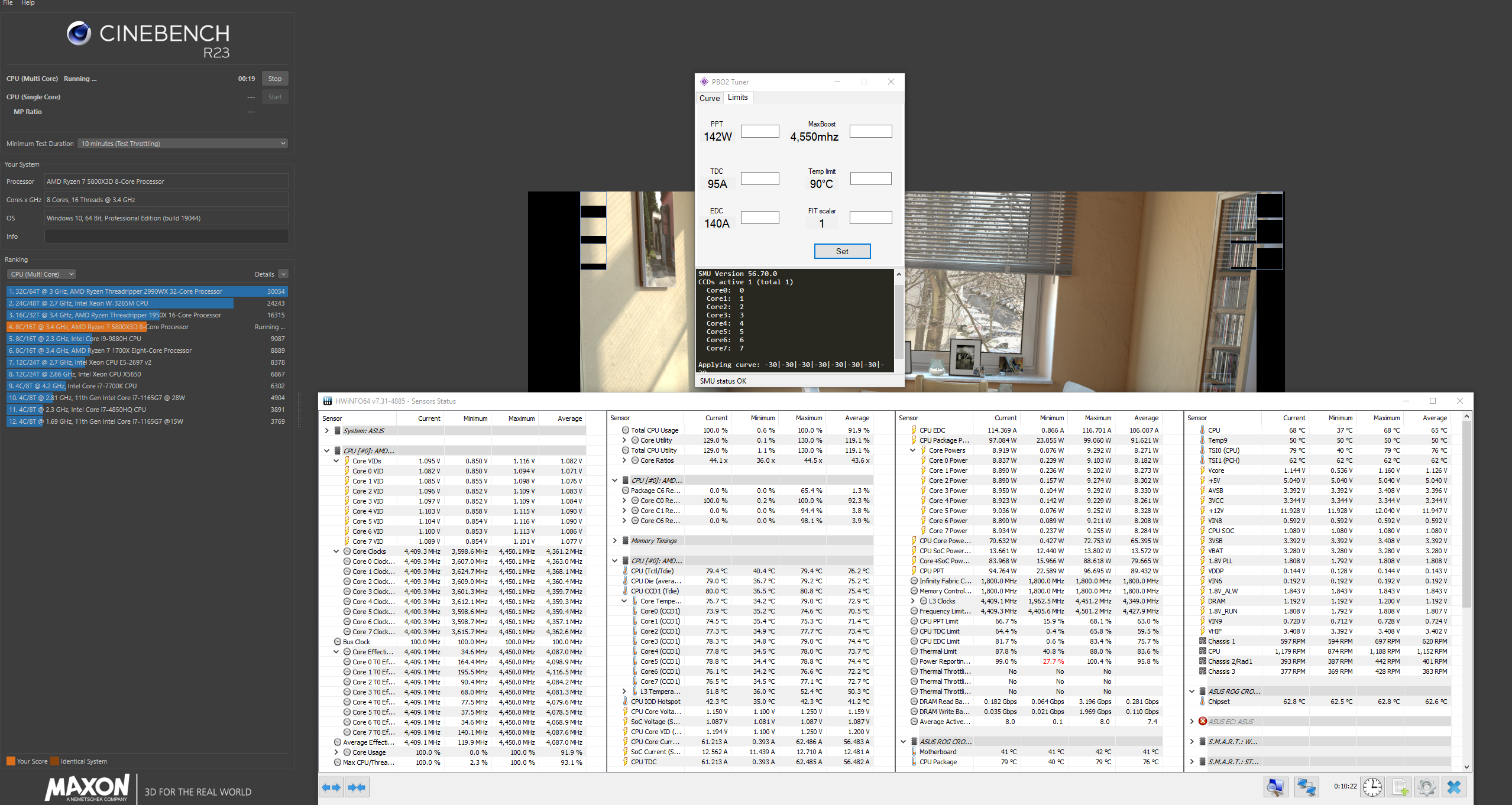
Task: Click the CPU (Tctl/Tdie) thermometer icon
Action: coord(626,571)
